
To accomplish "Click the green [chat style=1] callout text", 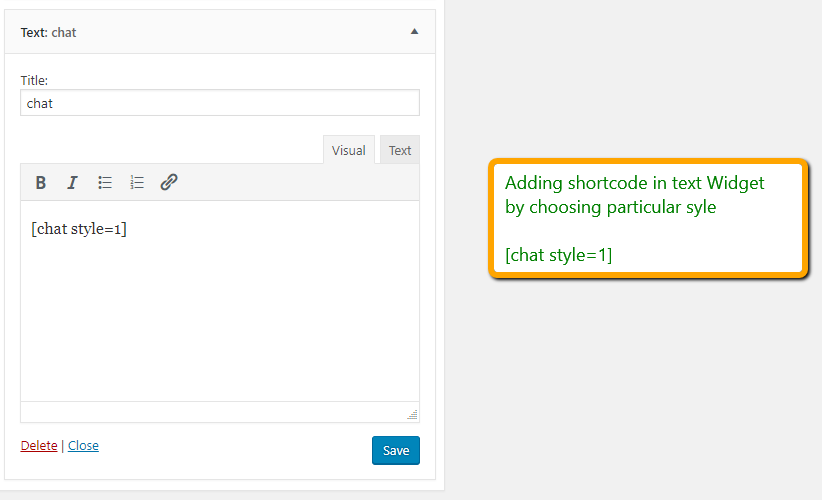I will tap(558, 255).
